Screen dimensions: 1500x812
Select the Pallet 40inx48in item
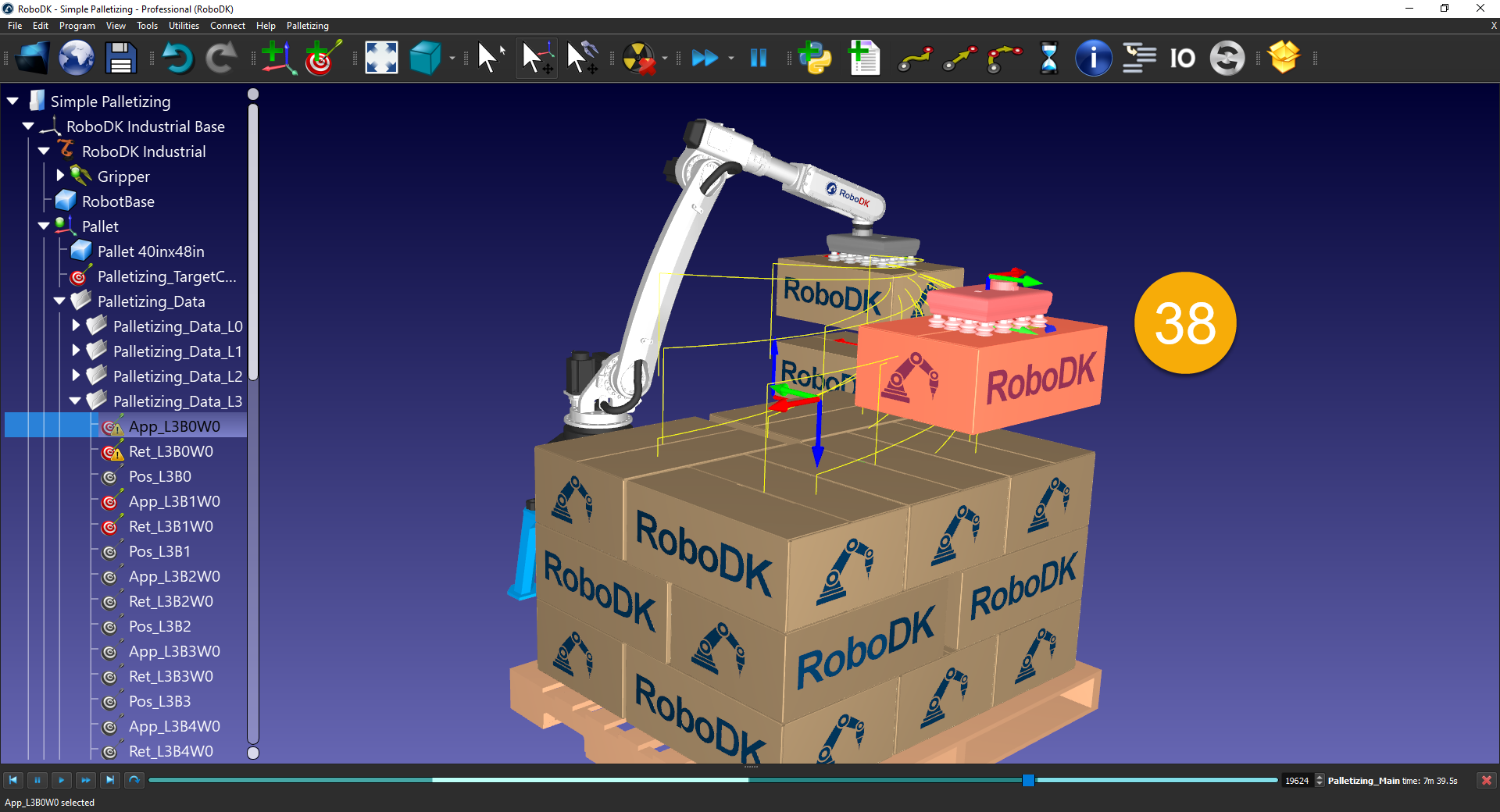click(x=151, y=251)
